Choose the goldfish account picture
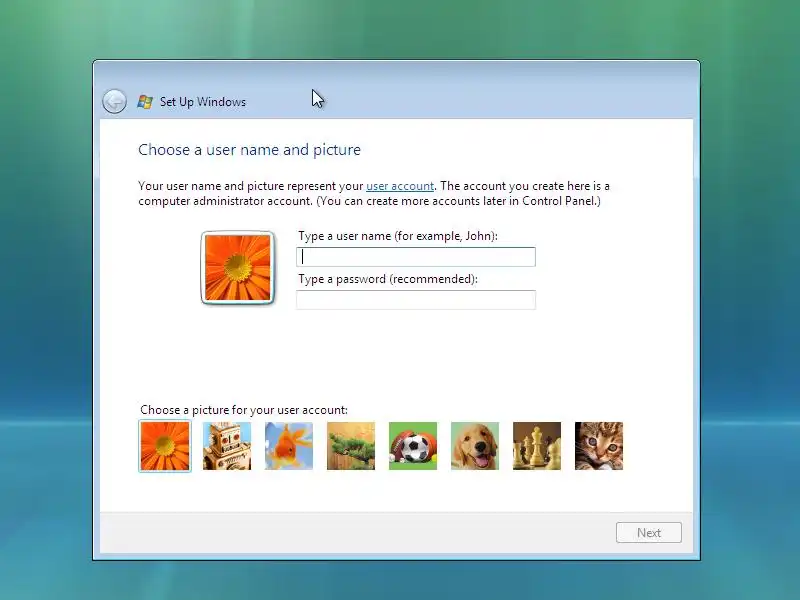The height and width of the screenshot is (600, 800). click(x=289, y=446)
